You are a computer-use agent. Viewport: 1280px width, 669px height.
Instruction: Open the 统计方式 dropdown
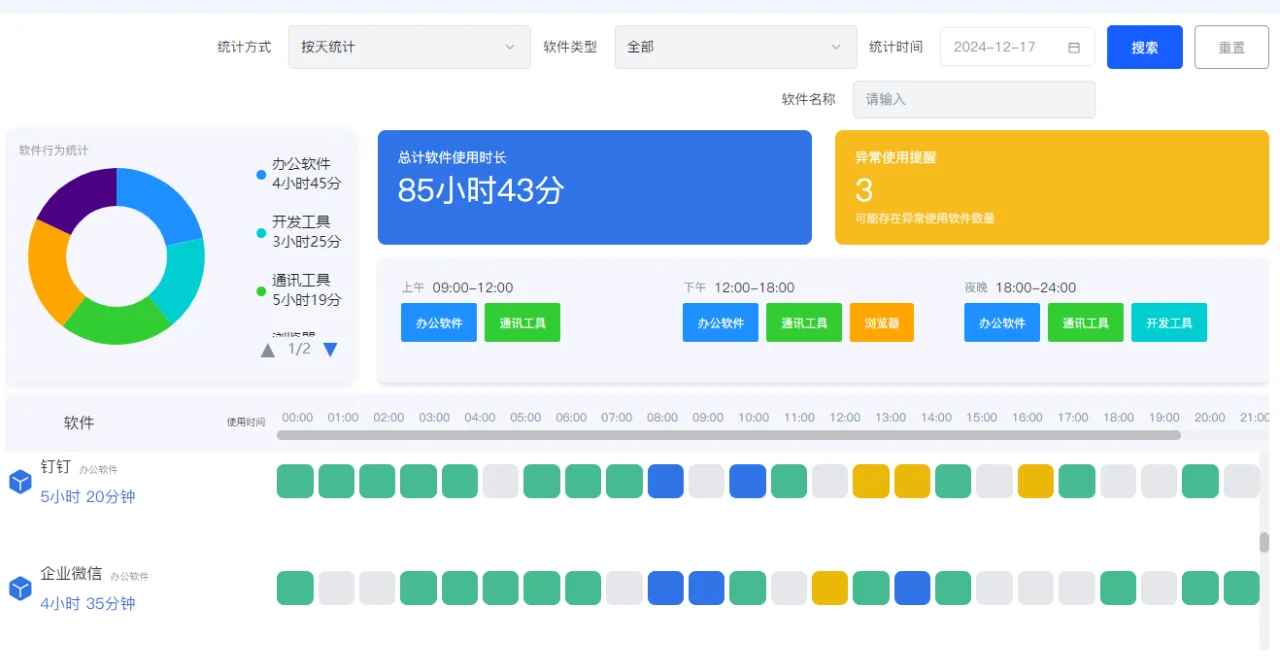click(409, 46)
